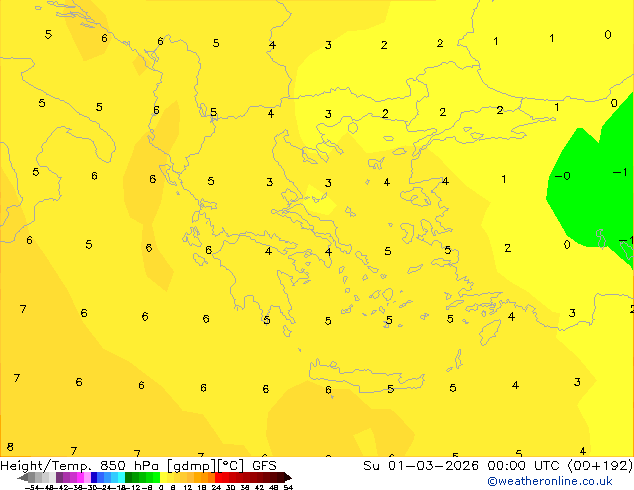Image resolution: width=634 pixels, height=490 pixels.
Task: Select the dark blue legend swatch above -30
Action: (94, 477)
